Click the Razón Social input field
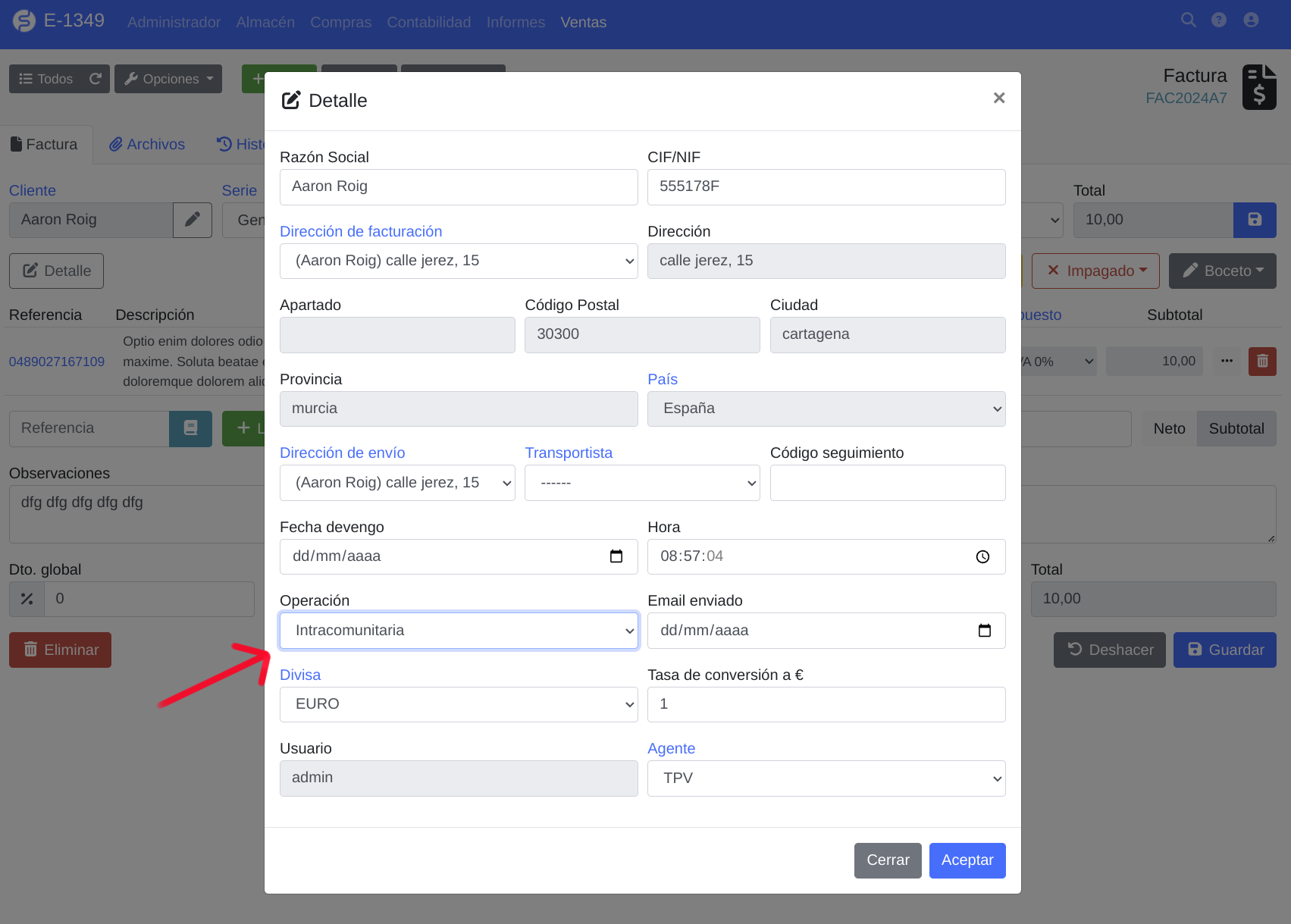This screenshot has width=1291, height=924. coord(459,187)
